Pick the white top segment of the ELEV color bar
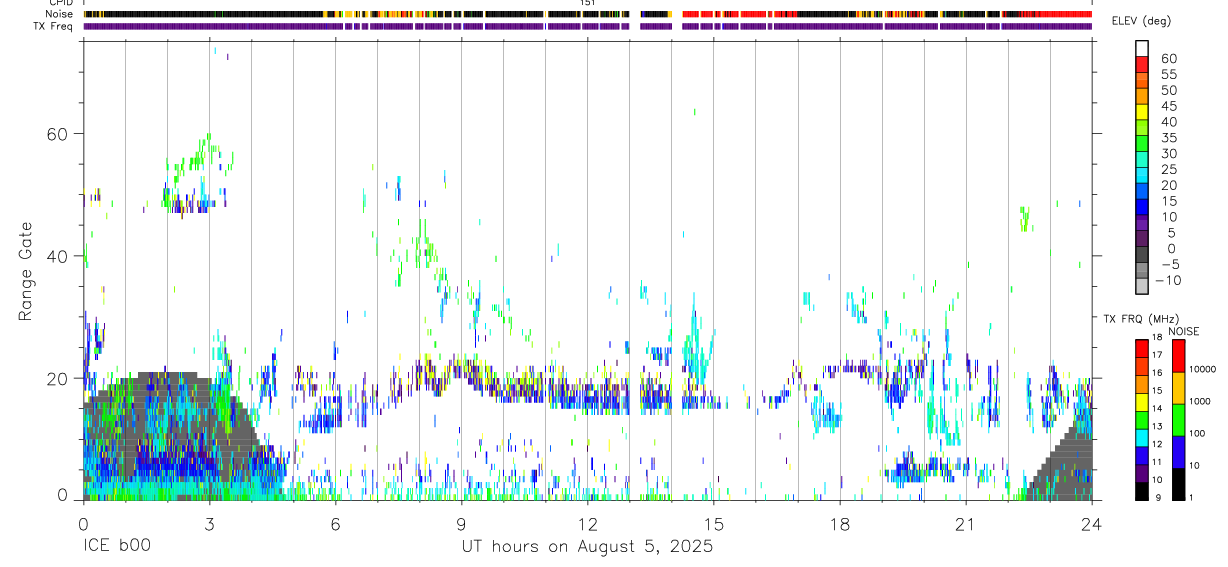 point(1142,50)
